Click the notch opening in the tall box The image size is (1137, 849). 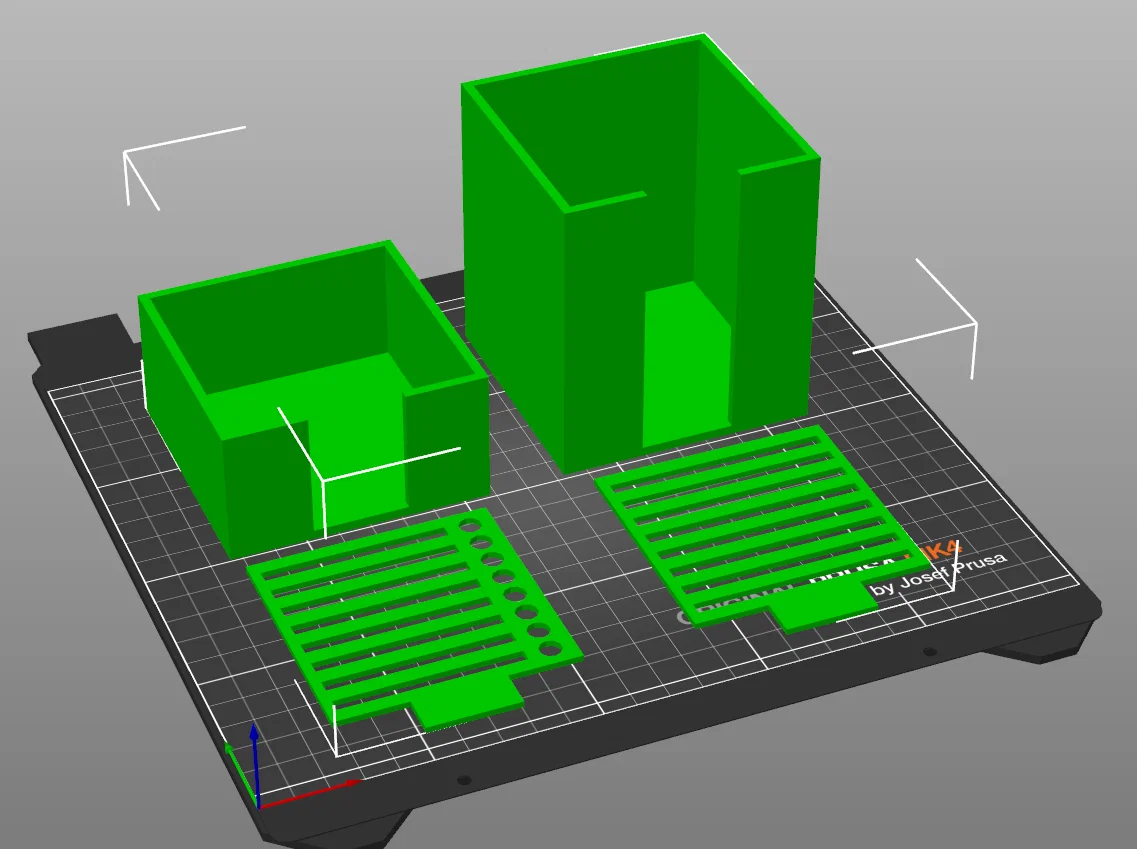point(687,363)
